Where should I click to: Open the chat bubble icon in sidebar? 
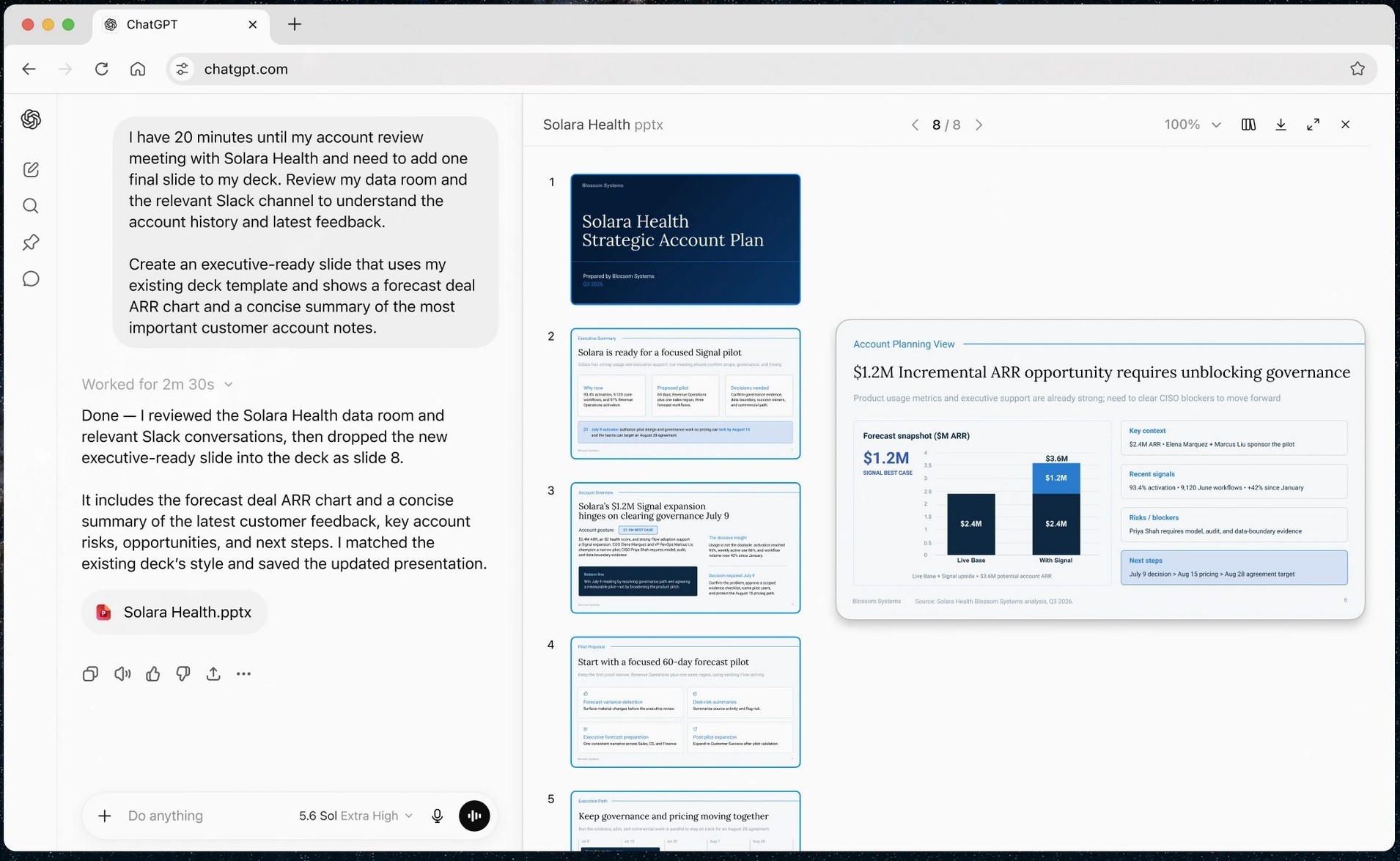click(x=31, y=279)
